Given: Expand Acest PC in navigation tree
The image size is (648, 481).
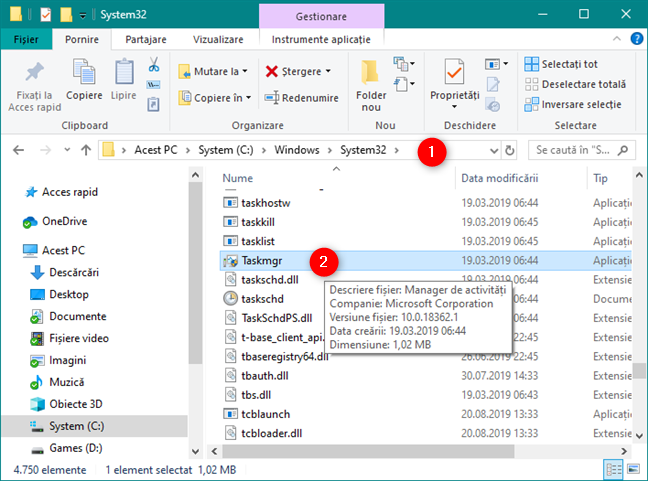Looking at the screenshot, I should pyautogui.click(x=12, y=249).
